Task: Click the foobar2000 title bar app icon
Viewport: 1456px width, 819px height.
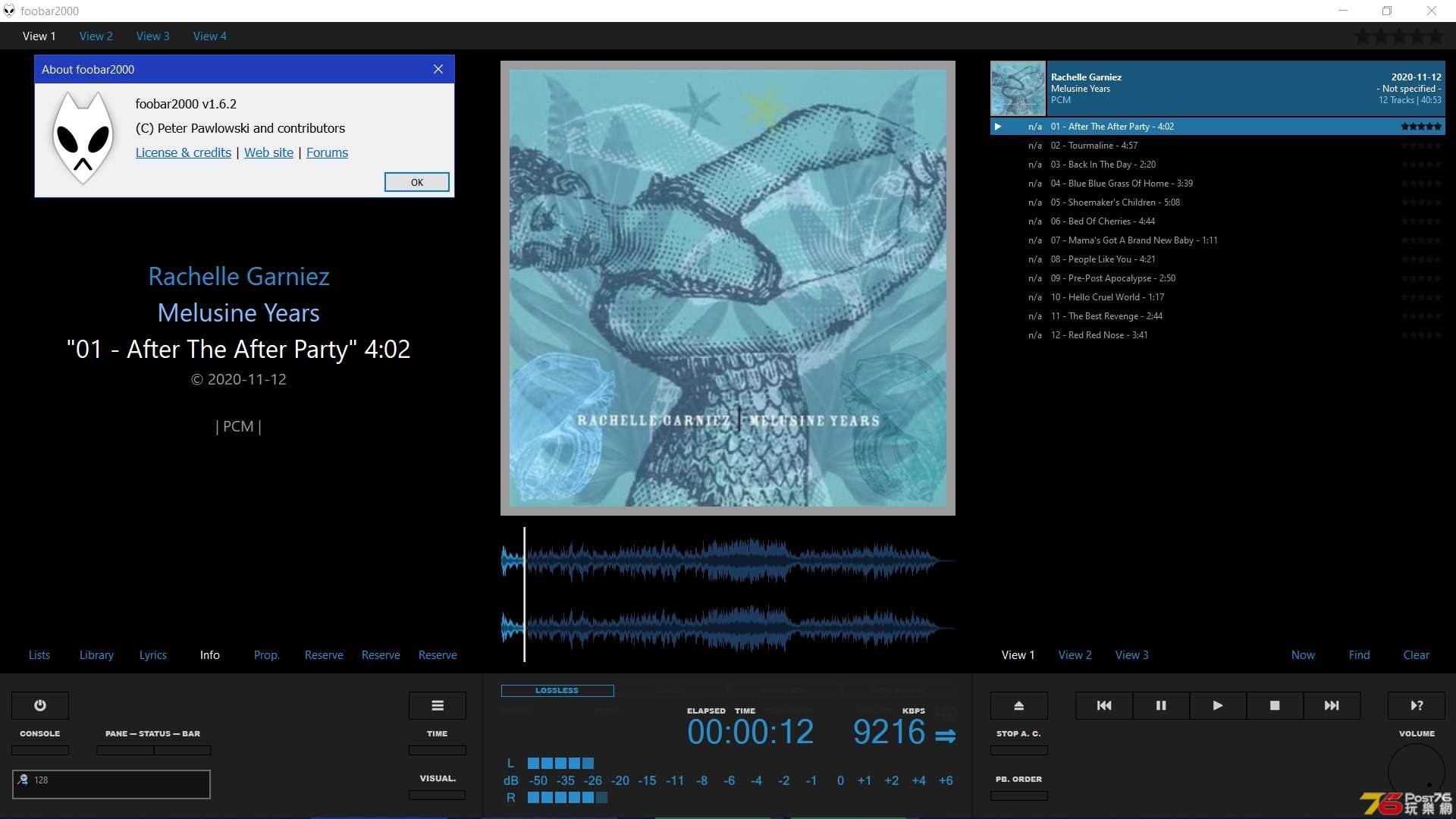Action: 9,11
